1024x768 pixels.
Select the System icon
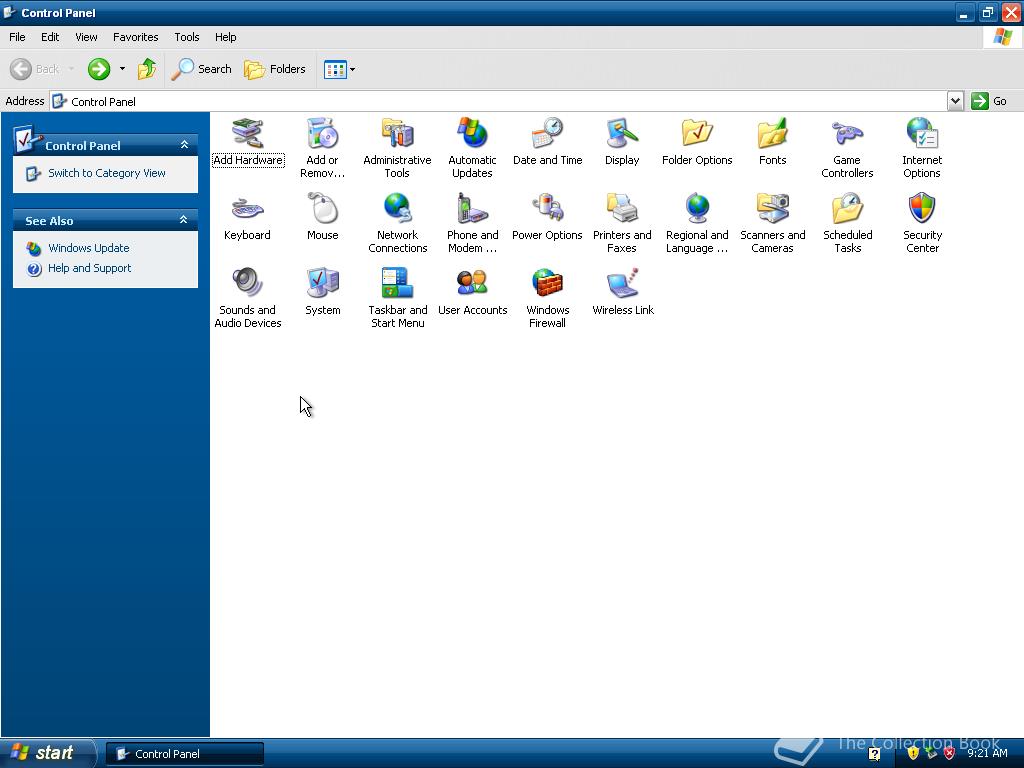click(323, 292)
